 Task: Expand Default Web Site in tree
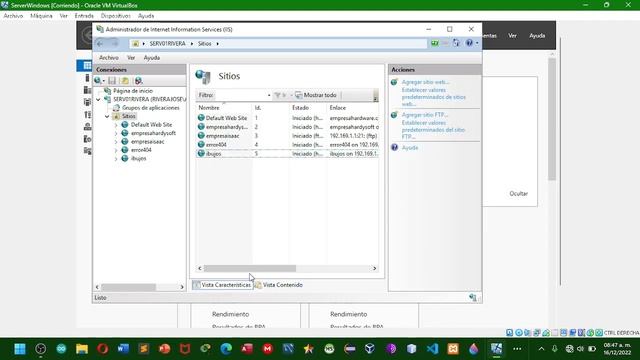click(x=116, y=125)
